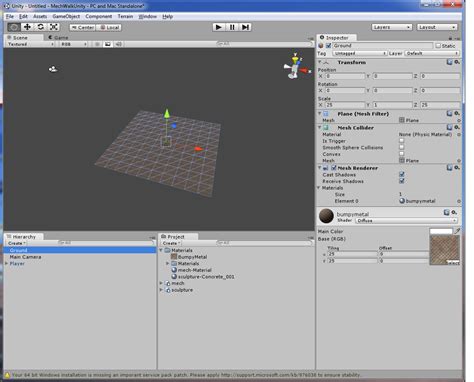The width and height of the screenshot is (474, 382).
Task: Click the green Y-axis arrow handle
Action: 167,114
